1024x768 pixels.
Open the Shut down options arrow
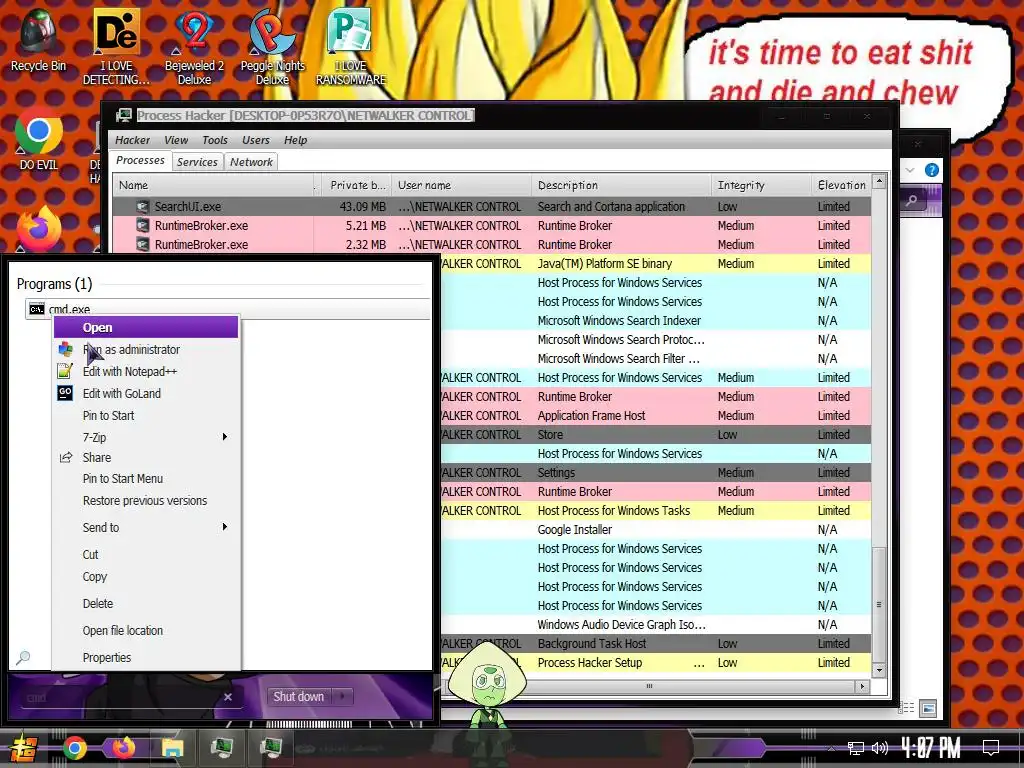coord(343,696)
